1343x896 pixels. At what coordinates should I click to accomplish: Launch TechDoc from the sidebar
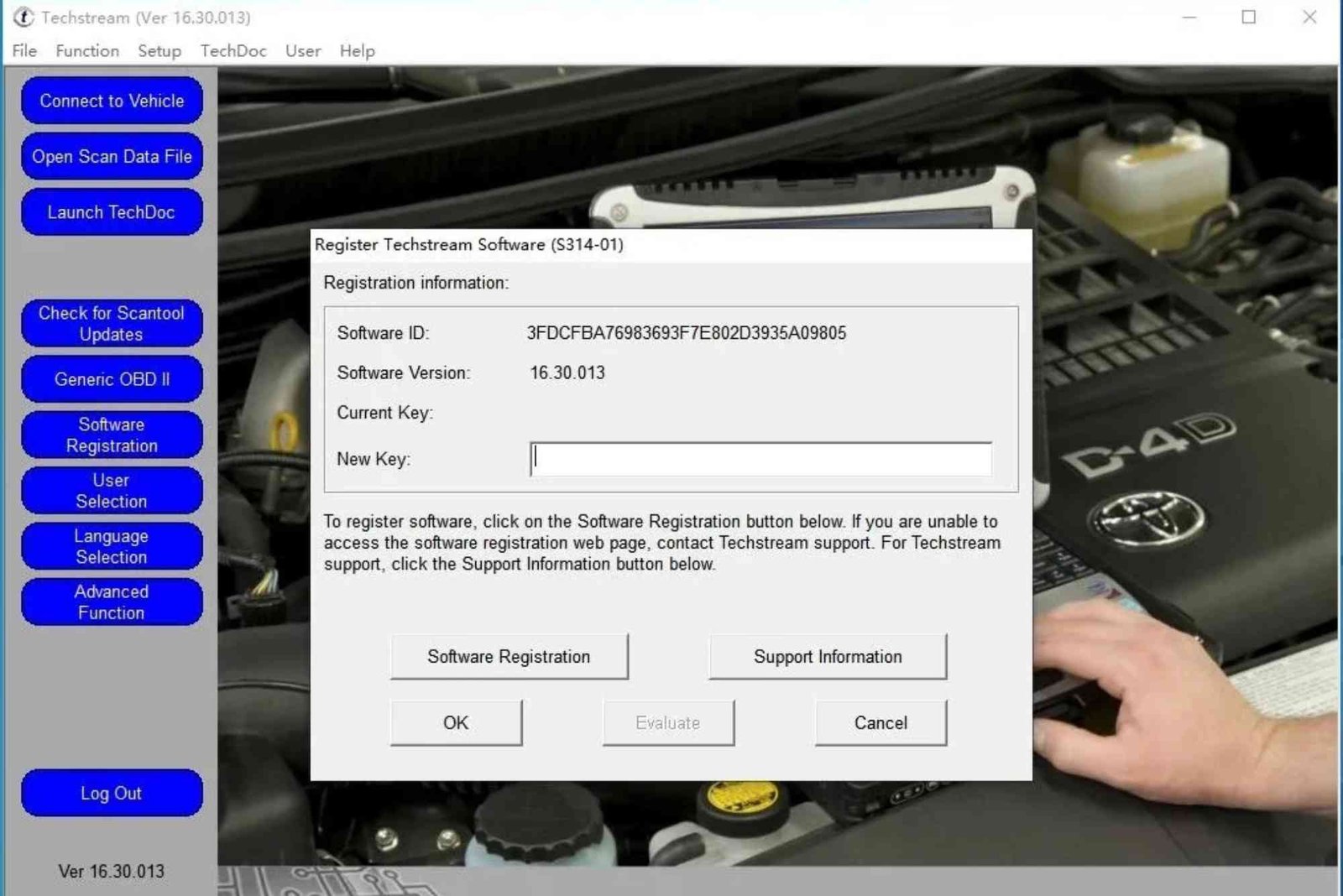(112, 212)
